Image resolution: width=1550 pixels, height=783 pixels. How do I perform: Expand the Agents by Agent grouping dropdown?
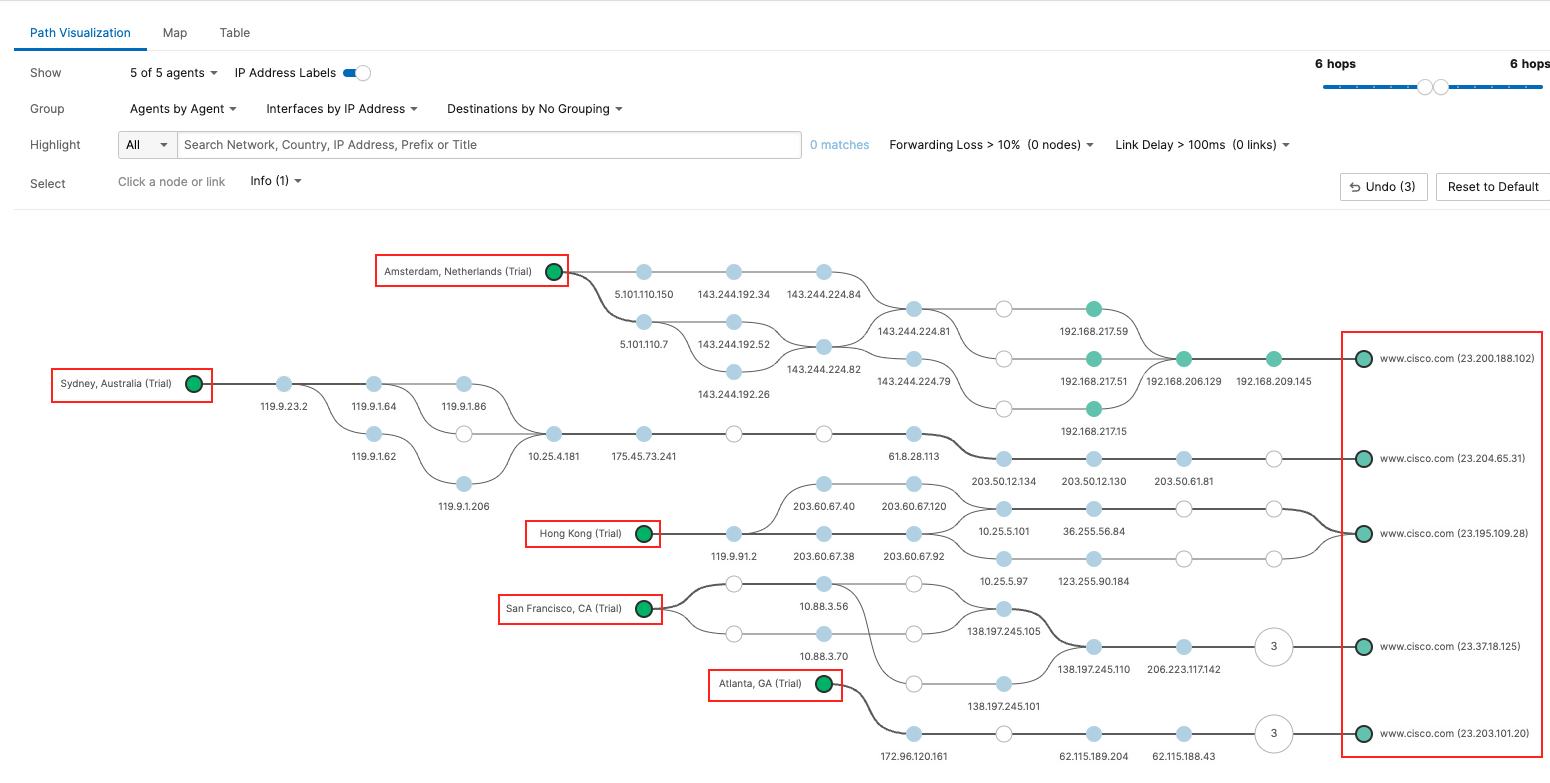coord(183,109)
